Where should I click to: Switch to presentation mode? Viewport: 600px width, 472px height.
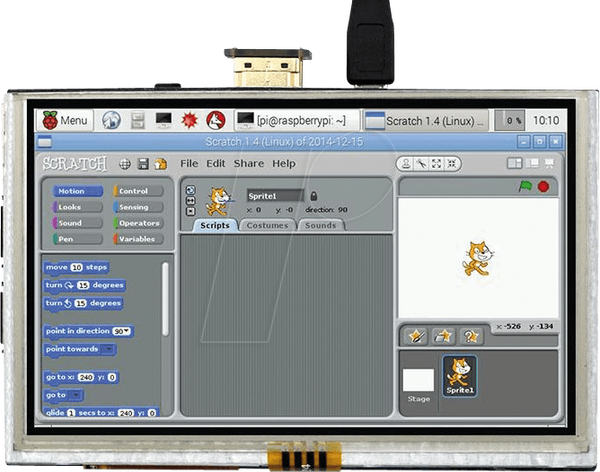[549, 163]
